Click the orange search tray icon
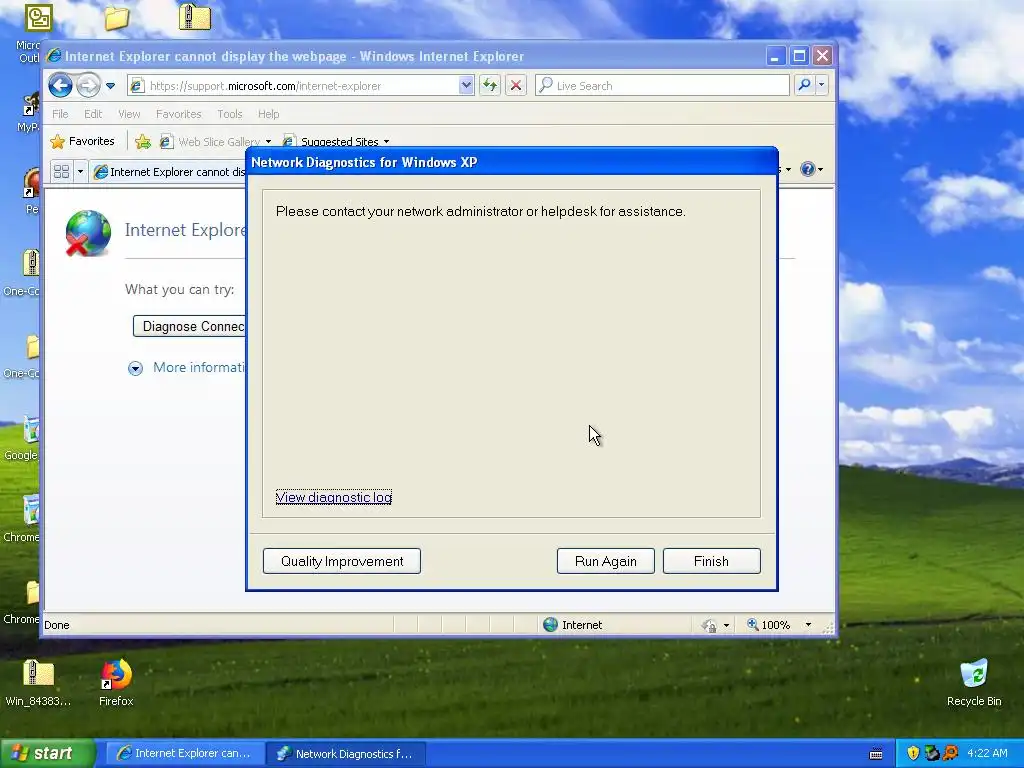This screenshot has width=1024, height=768. [950, 753]
